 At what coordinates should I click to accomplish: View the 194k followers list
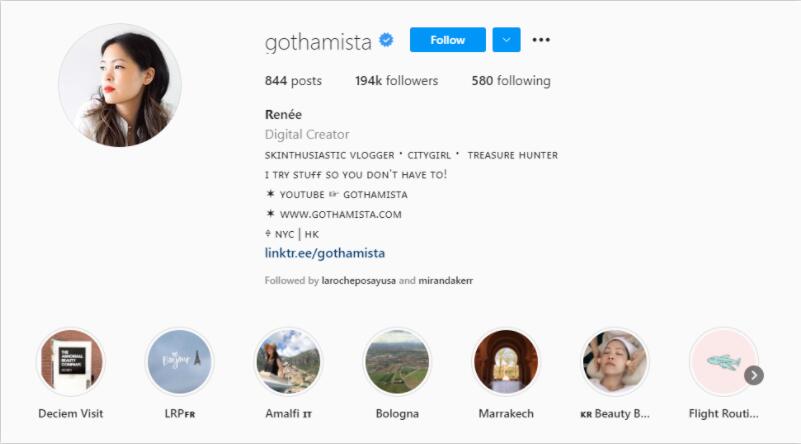click(396, 81)
